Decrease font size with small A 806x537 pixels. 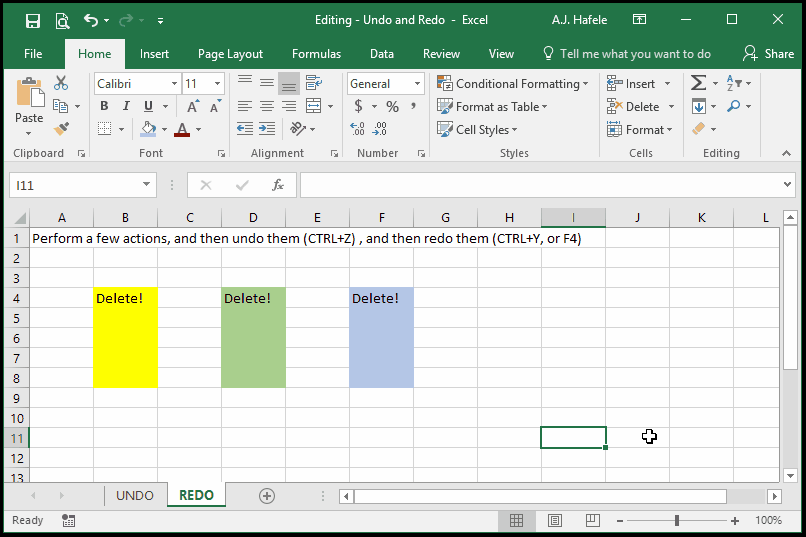coord(215,106)
